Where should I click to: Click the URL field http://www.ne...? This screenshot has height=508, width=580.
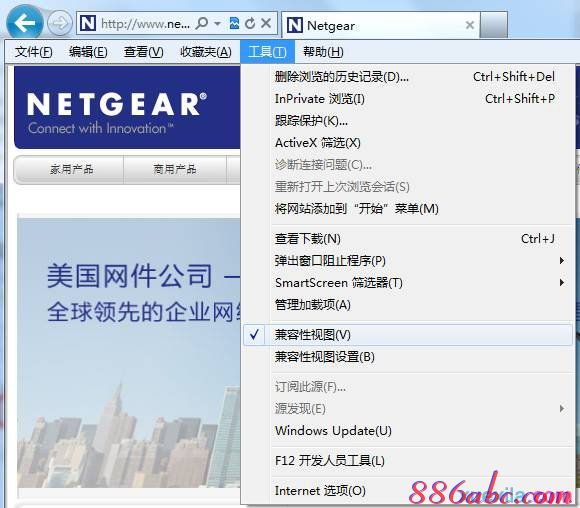coord(145,24)
